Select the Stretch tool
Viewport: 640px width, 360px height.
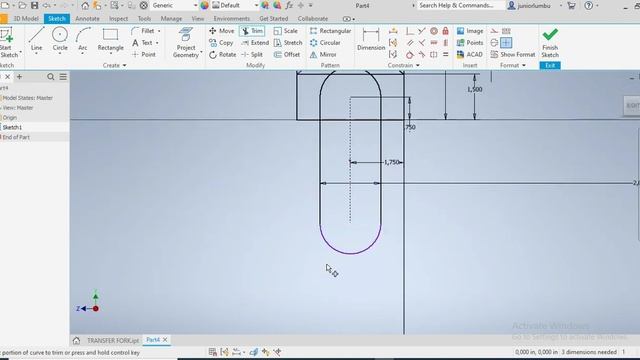[288, 43]
